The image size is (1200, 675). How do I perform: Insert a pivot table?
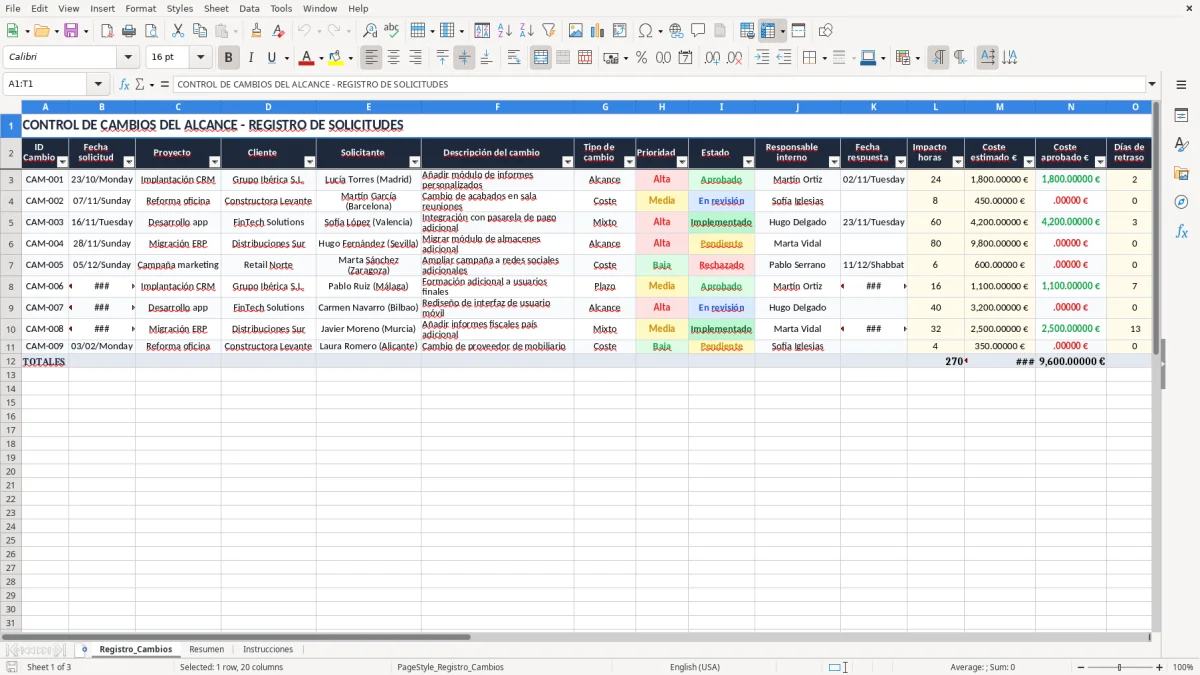(619, 31)
